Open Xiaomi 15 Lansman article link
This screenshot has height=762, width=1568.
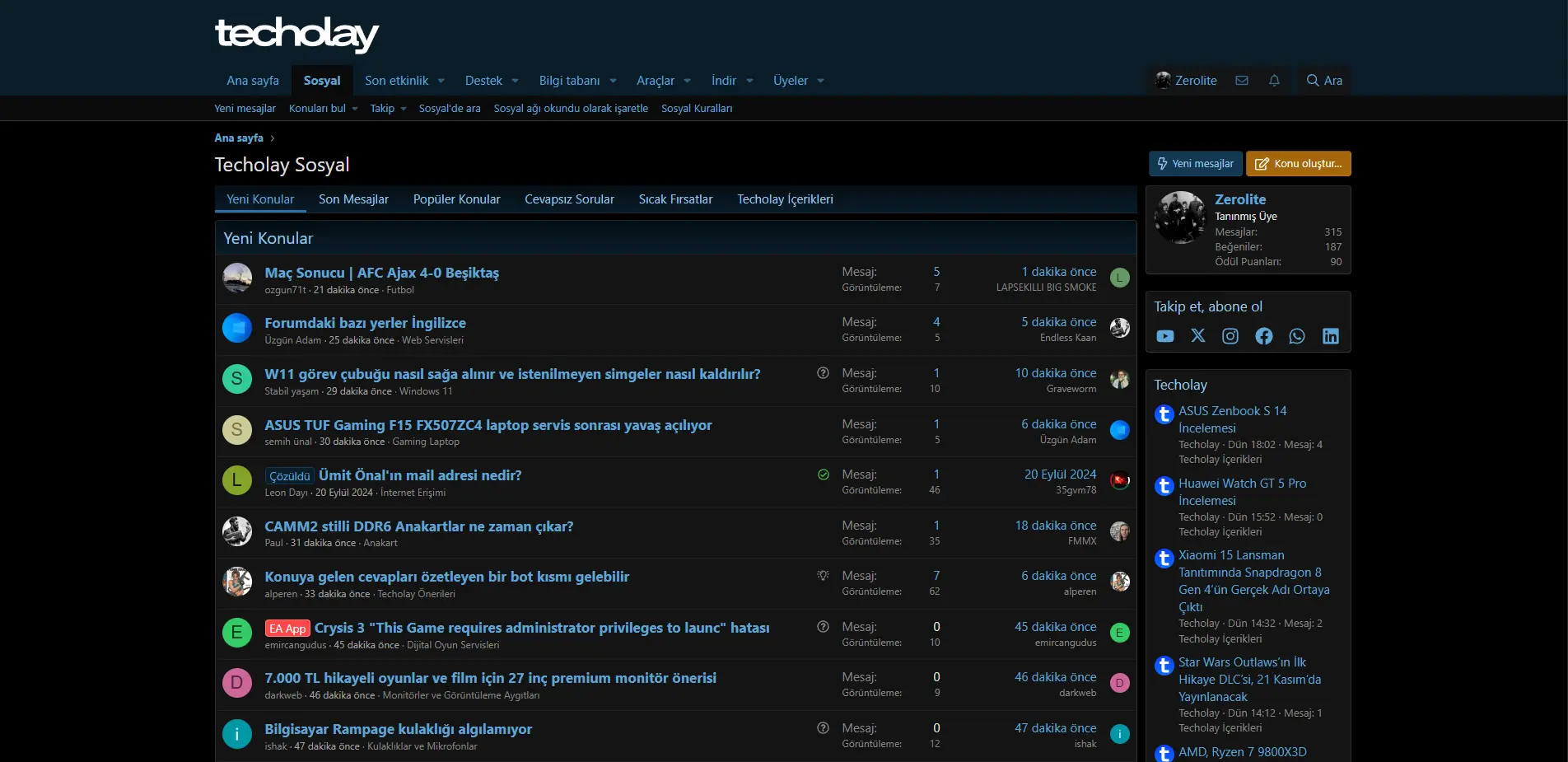[1254, 581]
